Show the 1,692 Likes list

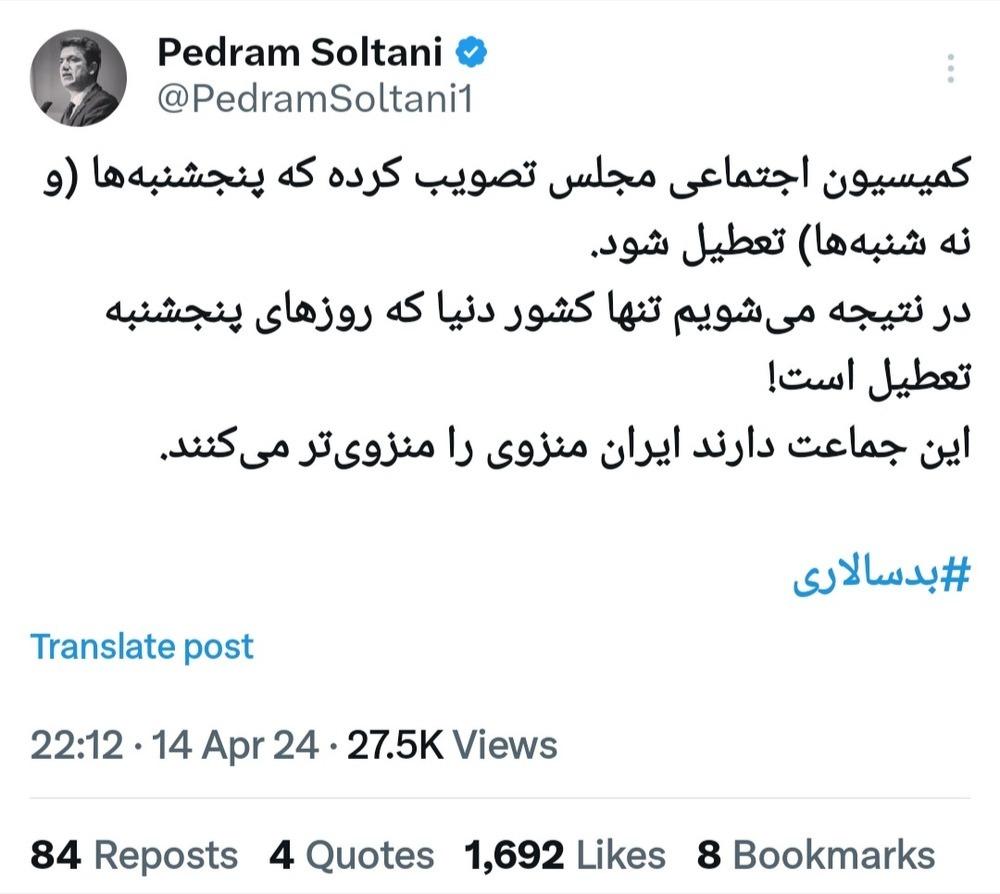(x=565, y=855)
